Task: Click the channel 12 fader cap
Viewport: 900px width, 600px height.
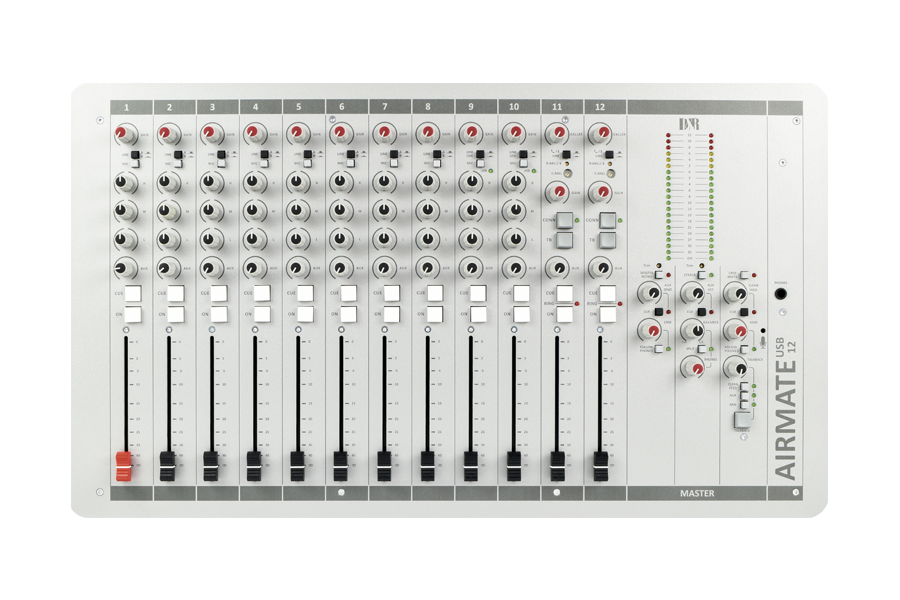Action: click(x=600, y=466)
